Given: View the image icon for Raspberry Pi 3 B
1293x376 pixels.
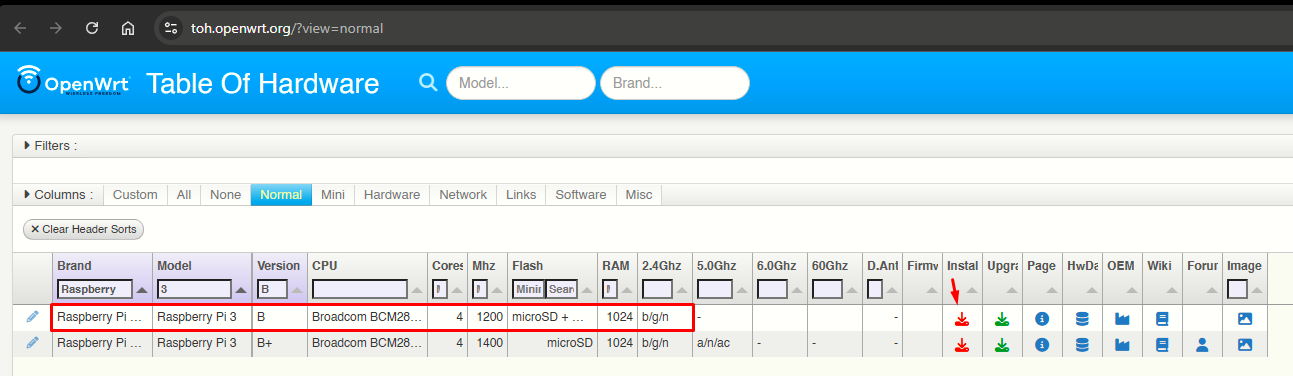Looking at the screenshot, I should coord(1245,319).
